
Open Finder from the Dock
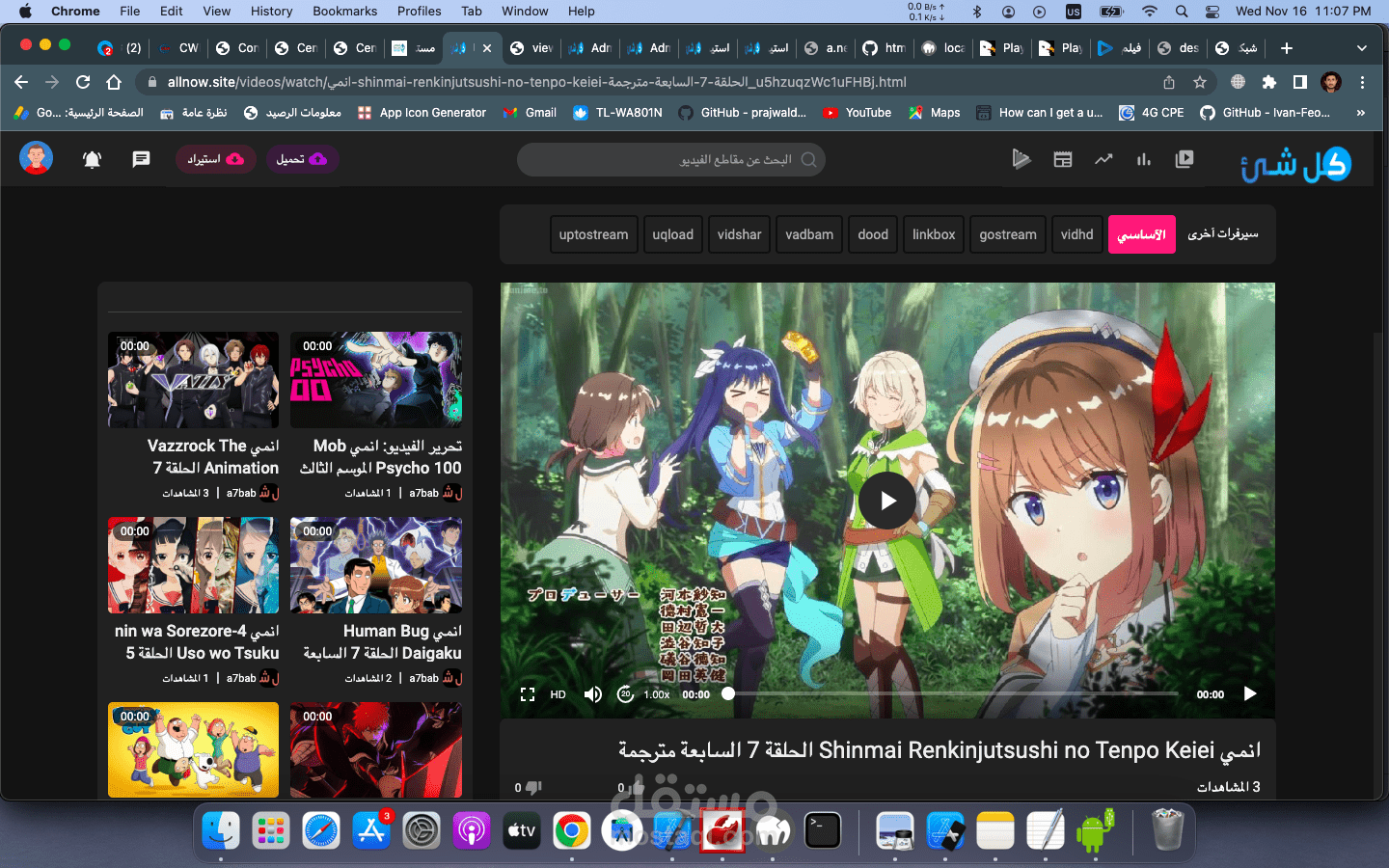[x=221, y=830]
